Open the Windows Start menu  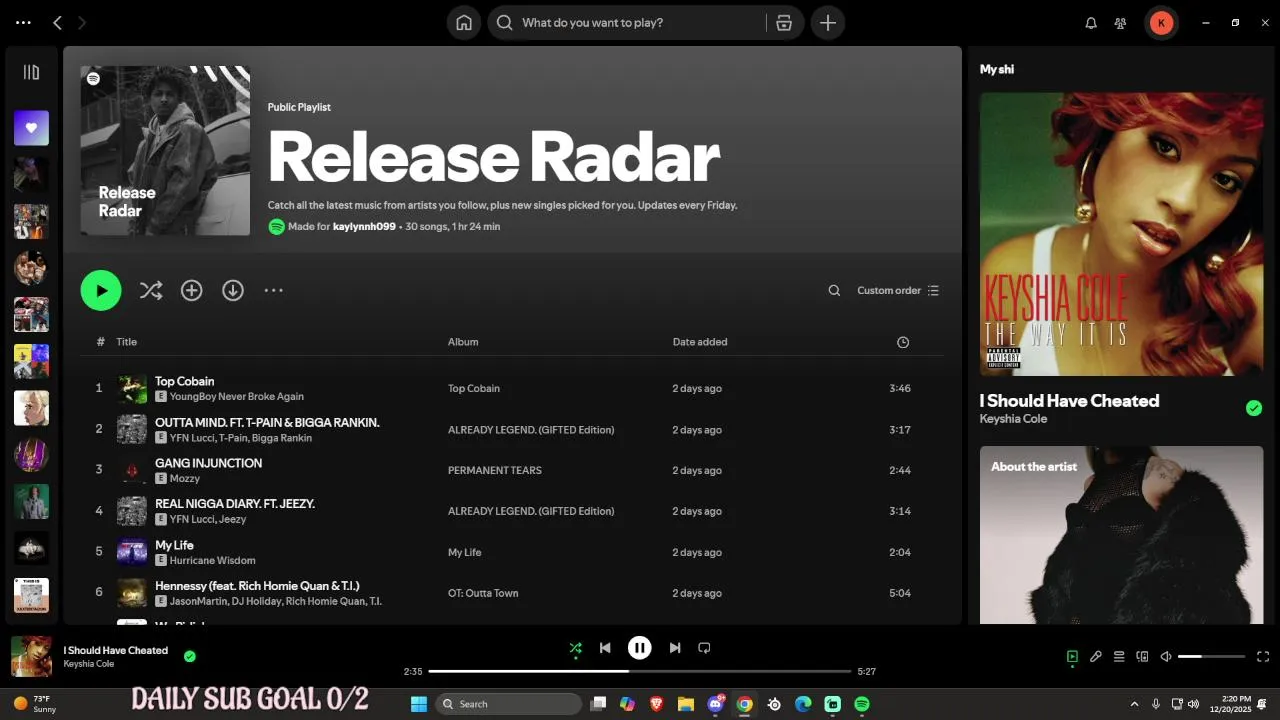tap(419, 704)
